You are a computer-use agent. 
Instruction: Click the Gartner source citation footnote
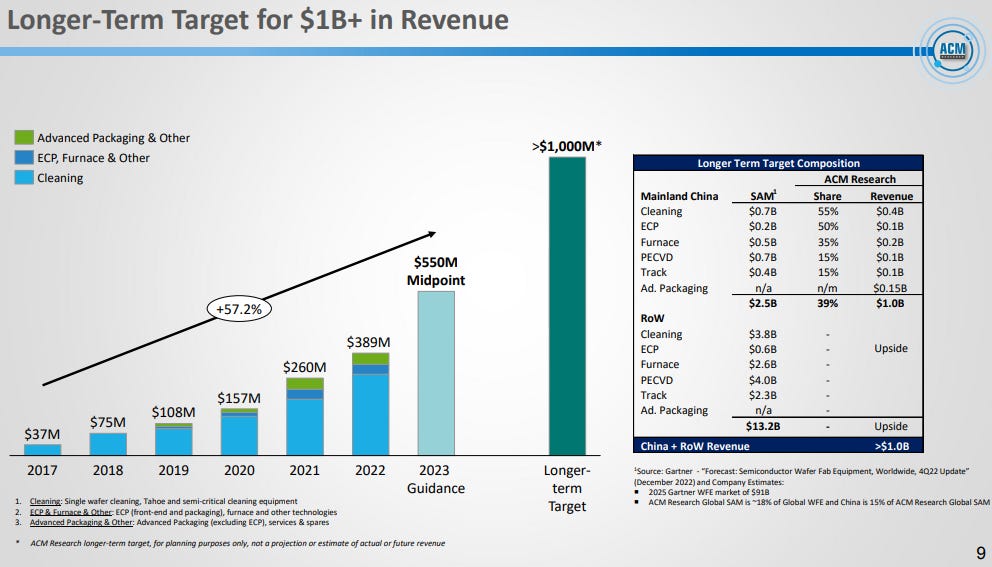tap(802, 477)
